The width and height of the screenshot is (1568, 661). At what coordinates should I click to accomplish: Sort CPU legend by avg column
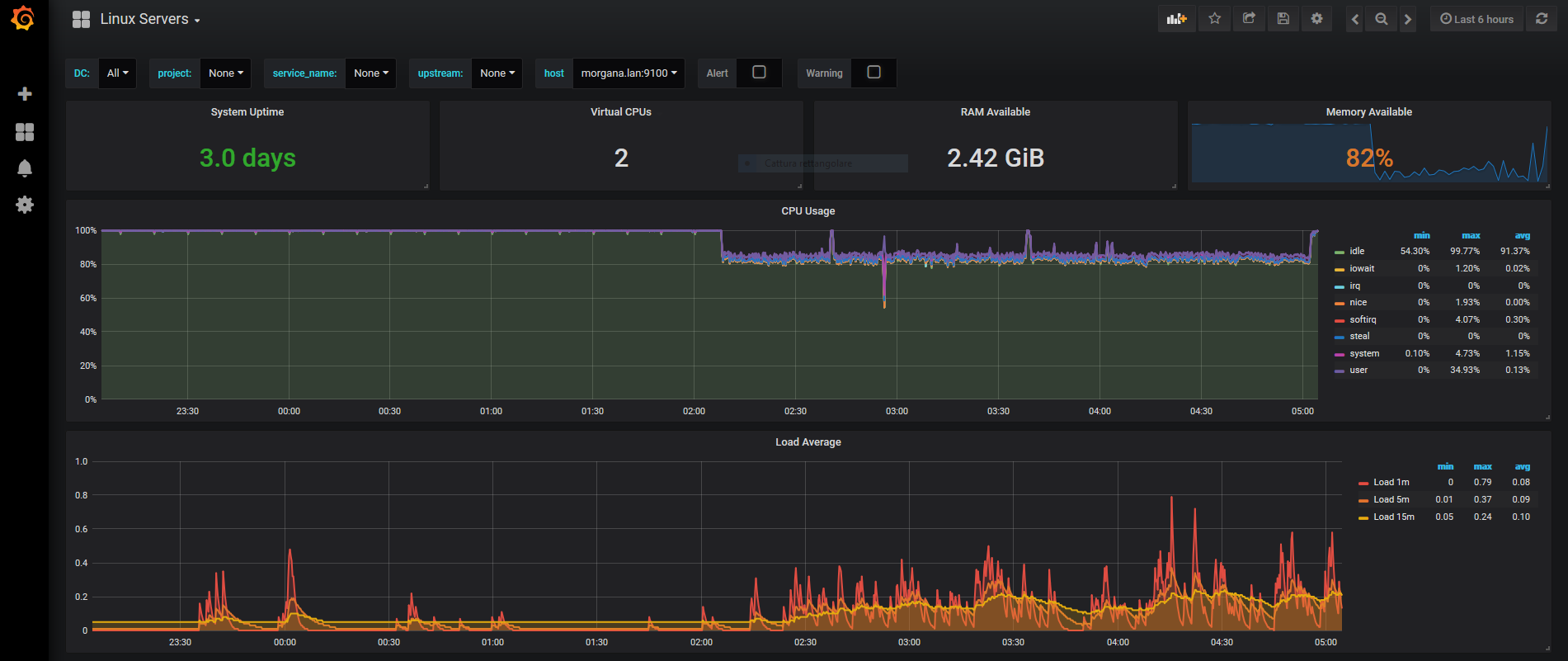tap(1523, 235)
